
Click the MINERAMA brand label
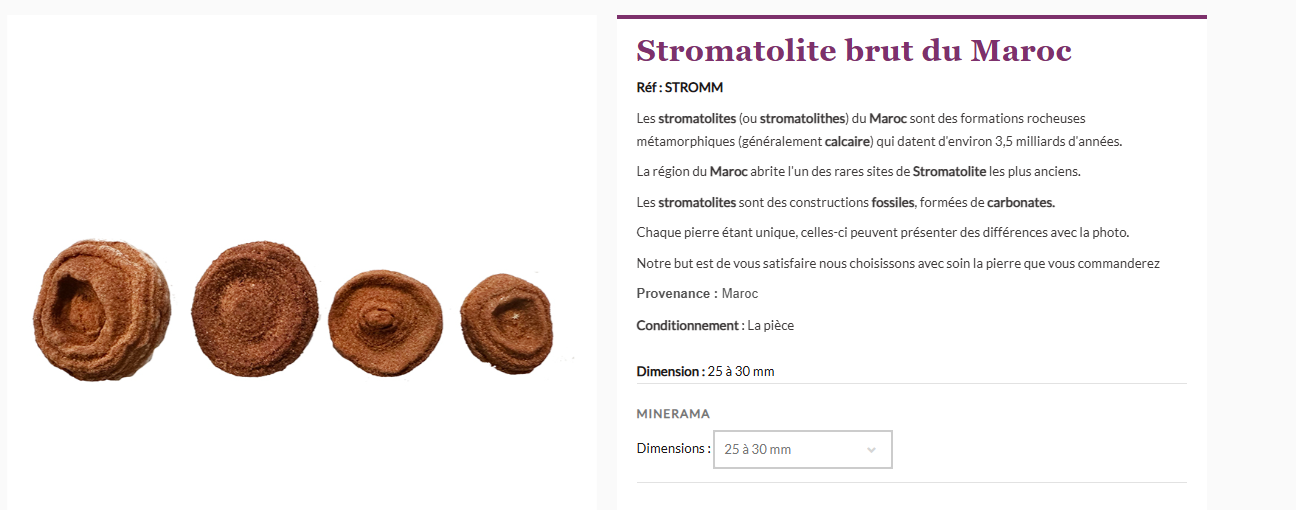coord(673,414)
